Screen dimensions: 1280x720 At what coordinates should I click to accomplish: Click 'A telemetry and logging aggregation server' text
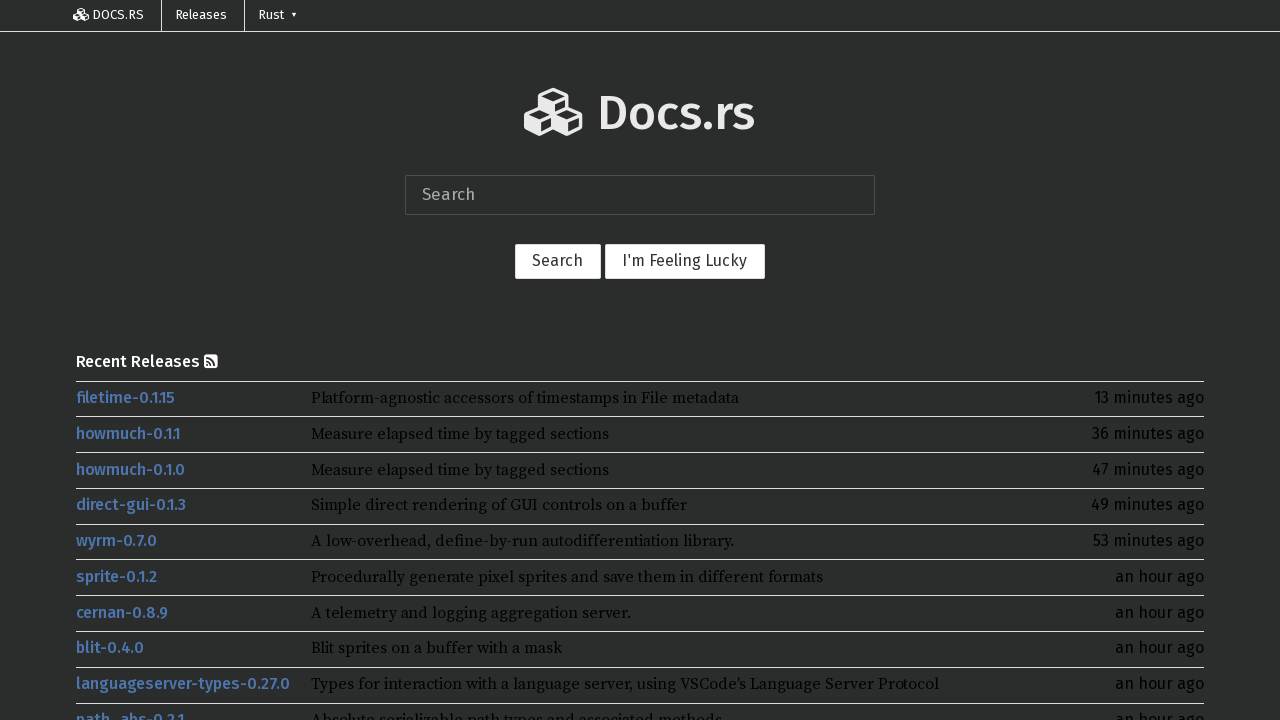point(471,613)
